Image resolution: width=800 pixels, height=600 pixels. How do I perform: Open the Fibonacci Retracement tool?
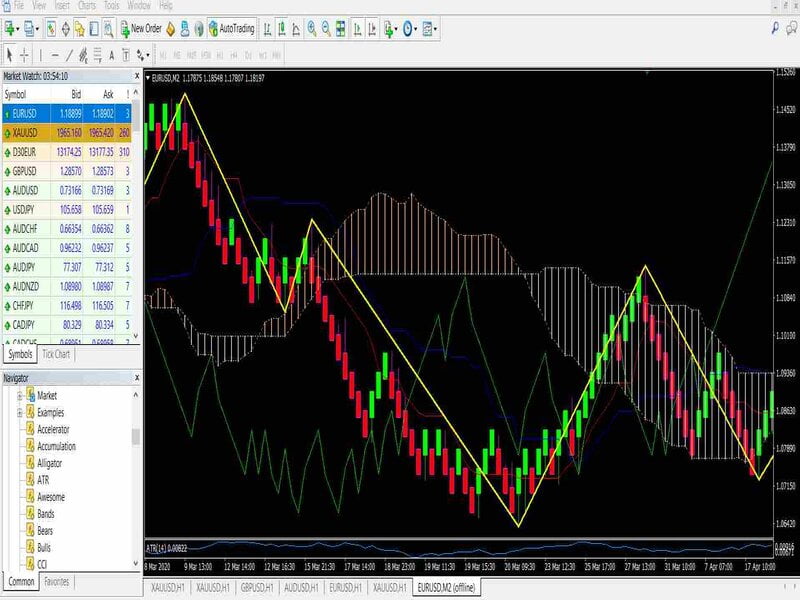click(x=98, y=50)
